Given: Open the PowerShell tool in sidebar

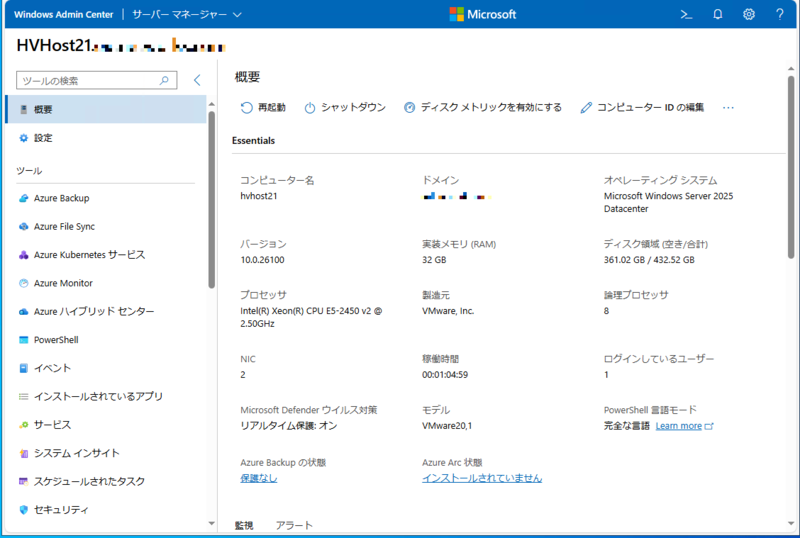Looking at the screenshot, I should click(x=106, y=340).
